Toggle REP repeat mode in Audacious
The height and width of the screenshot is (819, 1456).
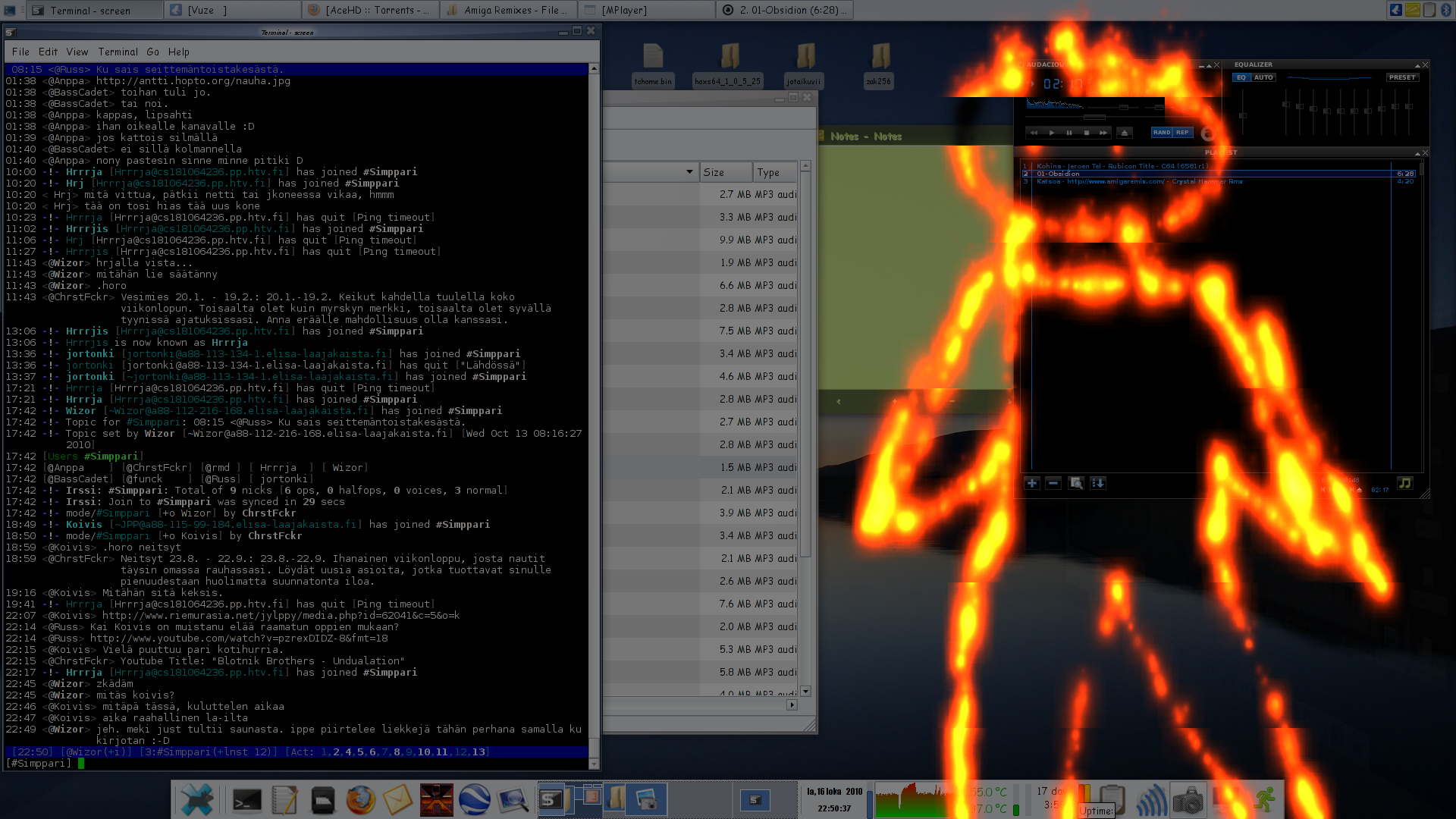[1182, 133]
